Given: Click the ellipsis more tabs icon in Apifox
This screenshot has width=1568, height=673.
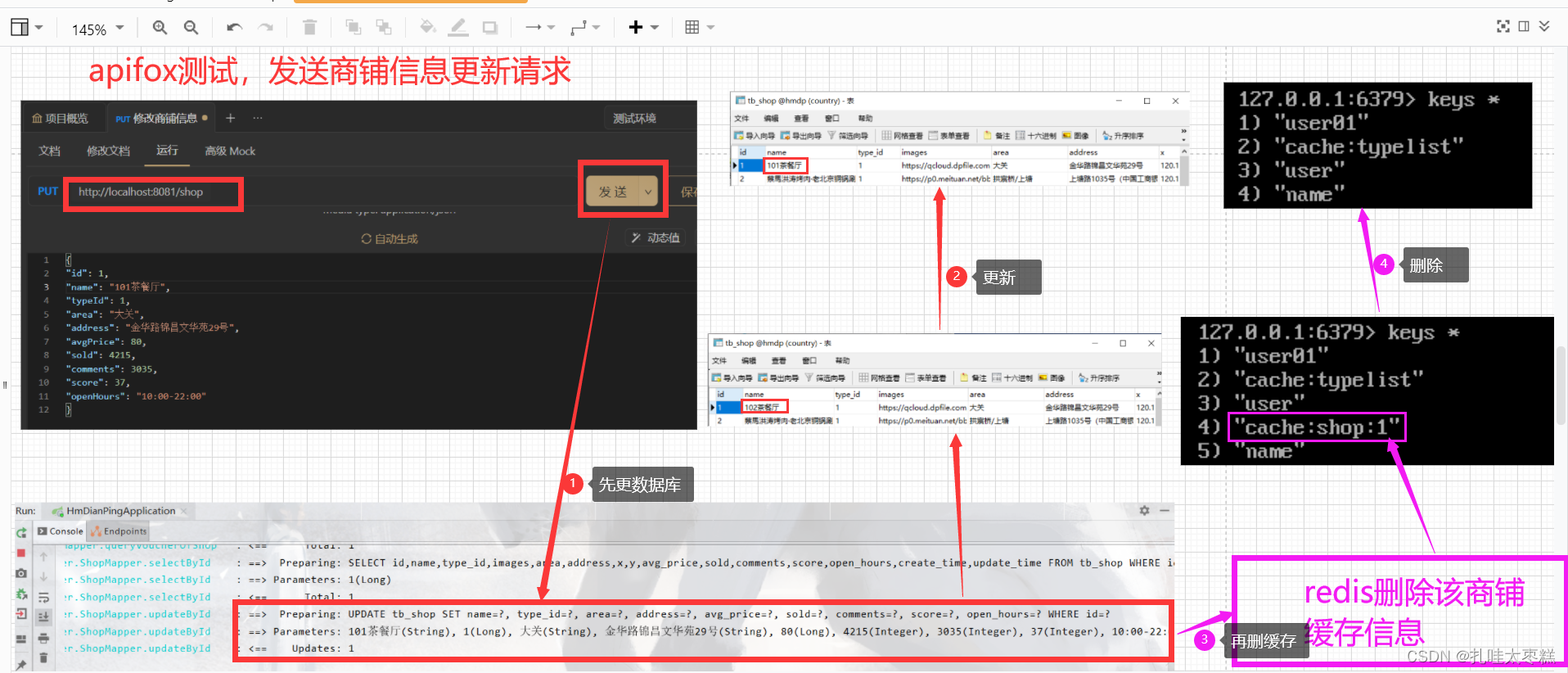Looking at the screenshot, I should click(258, 119).
